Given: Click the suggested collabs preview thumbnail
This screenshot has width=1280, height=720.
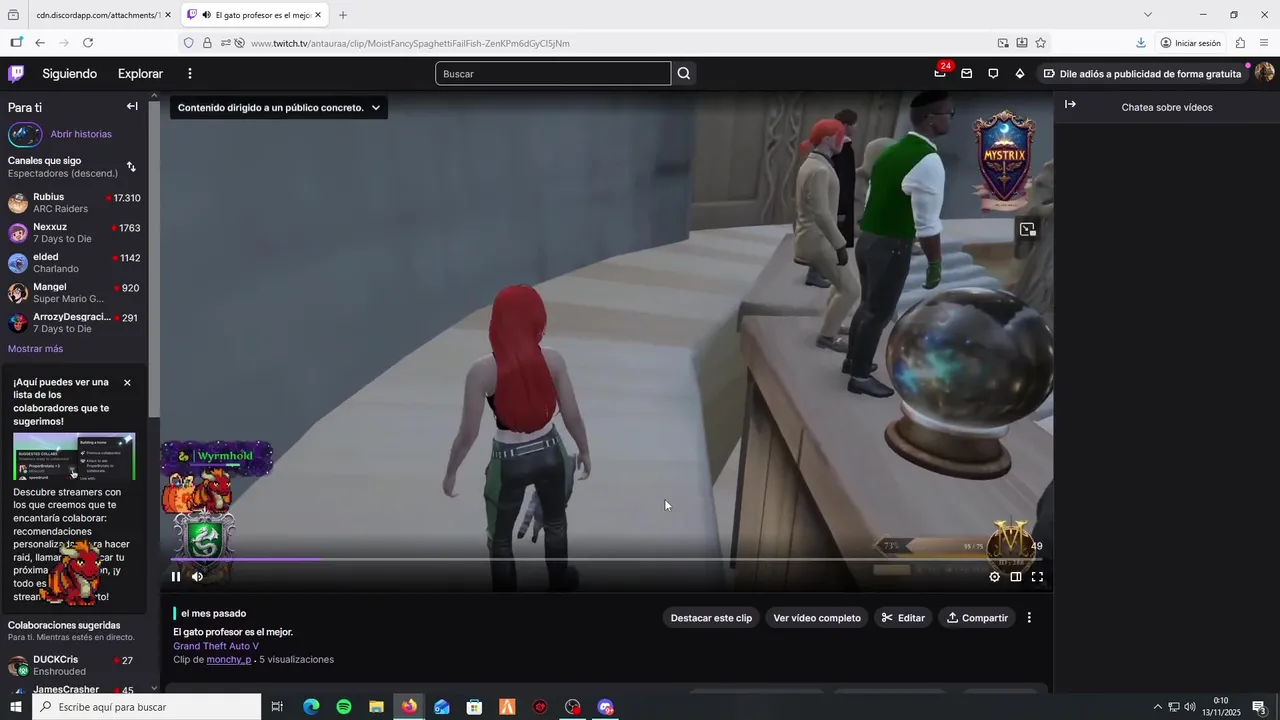Looking at the screenshot, I should (74, 456).
